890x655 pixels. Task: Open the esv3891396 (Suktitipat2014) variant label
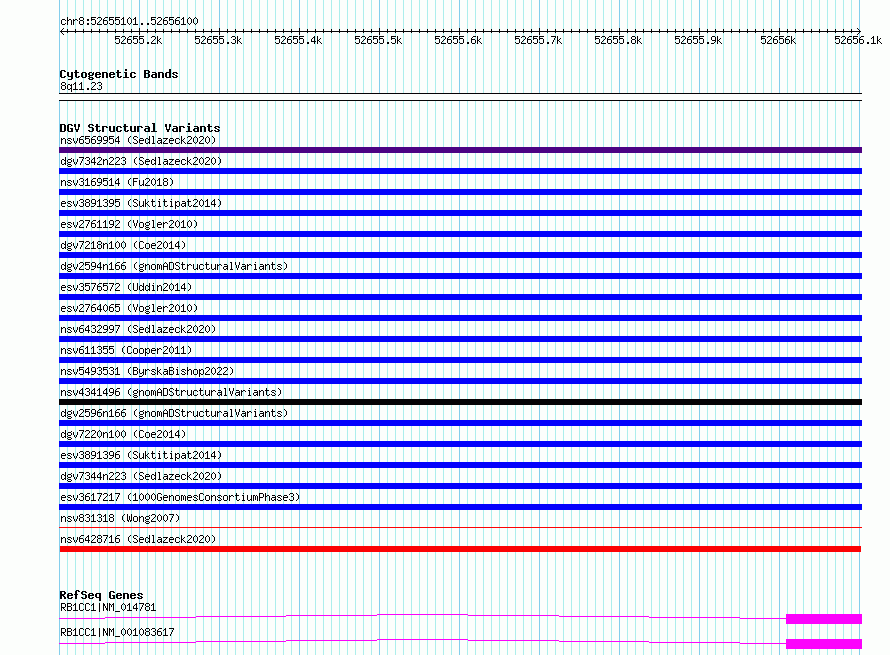click(x=141, y=455)
